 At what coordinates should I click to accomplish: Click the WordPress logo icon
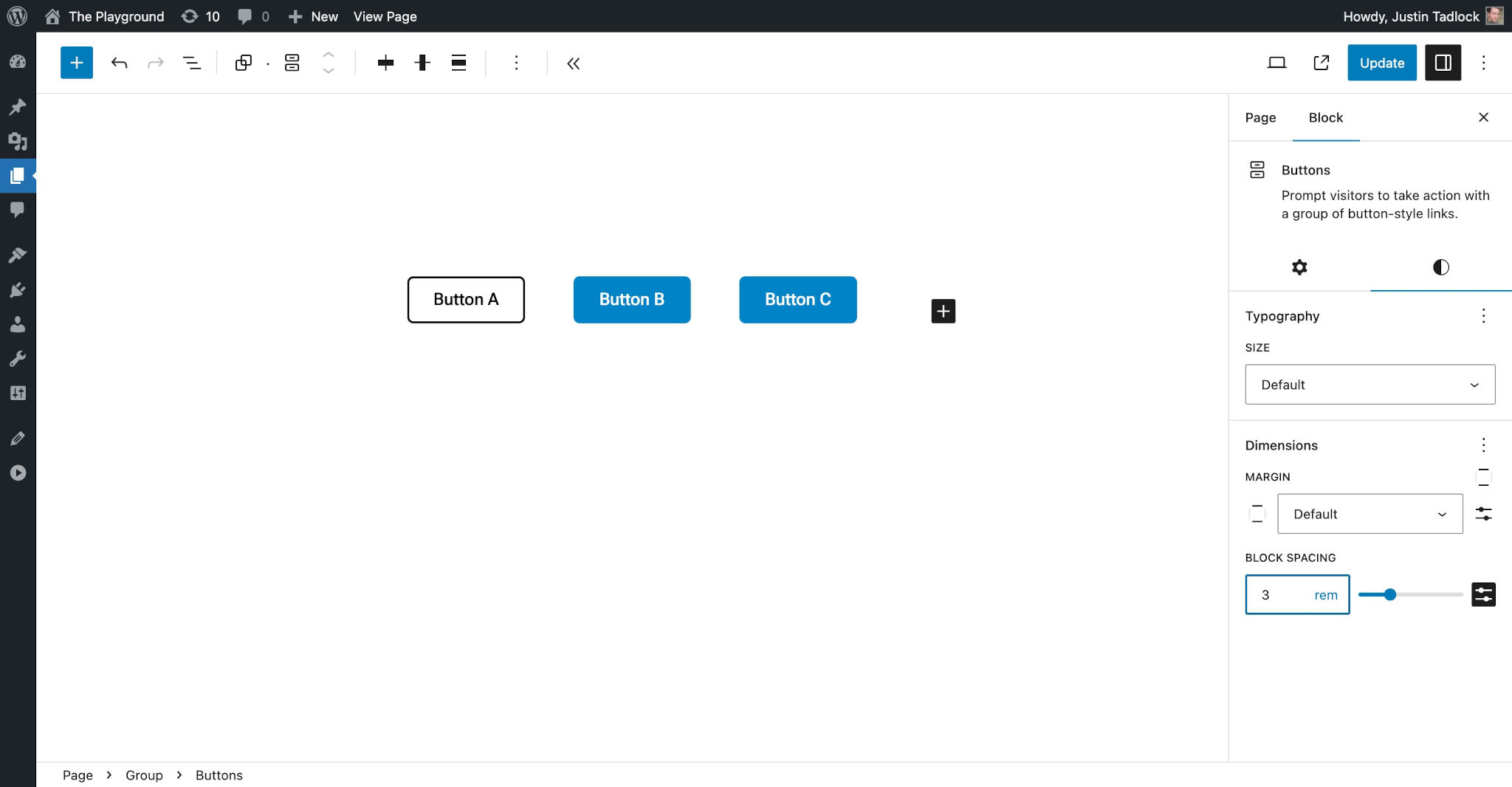17,16
